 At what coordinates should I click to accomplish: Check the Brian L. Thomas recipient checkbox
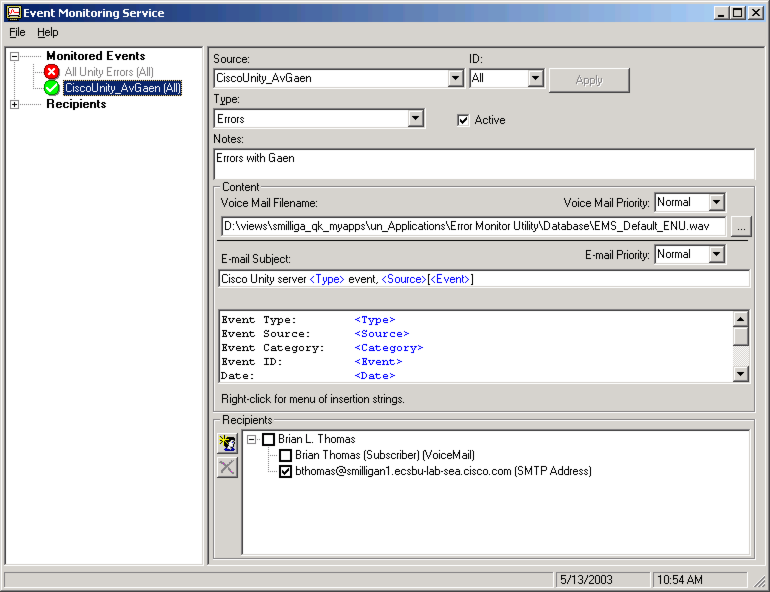[x=268, y=439]
